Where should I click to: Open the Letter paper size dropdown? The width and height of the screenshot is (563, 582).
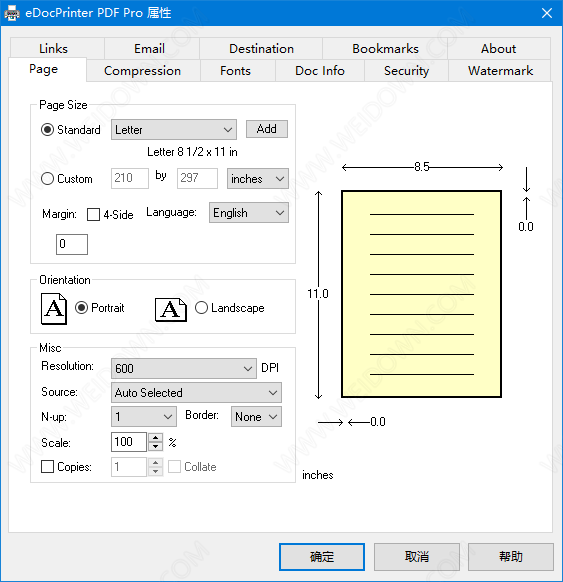[x=174, y=130]
